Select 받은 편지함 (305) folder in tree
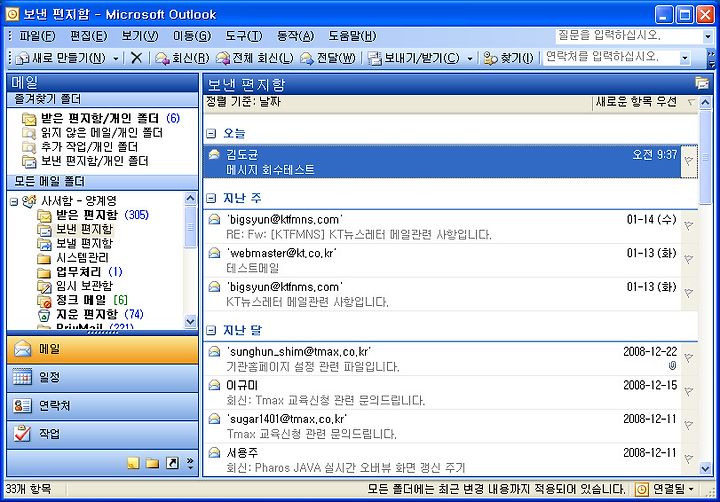 [x=93, y=215]
